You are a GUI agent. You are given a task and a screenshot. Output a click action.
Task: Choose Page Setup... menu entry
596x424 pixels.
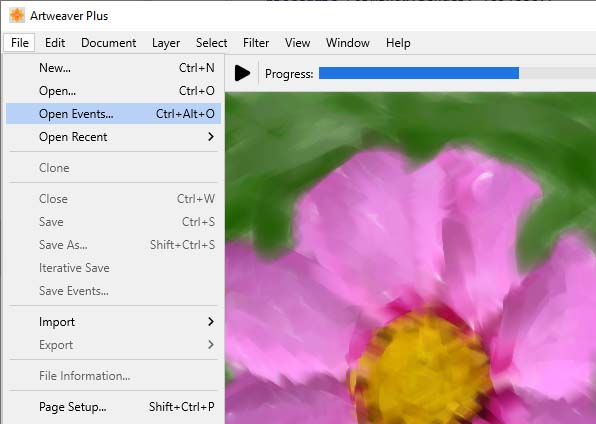113,407
